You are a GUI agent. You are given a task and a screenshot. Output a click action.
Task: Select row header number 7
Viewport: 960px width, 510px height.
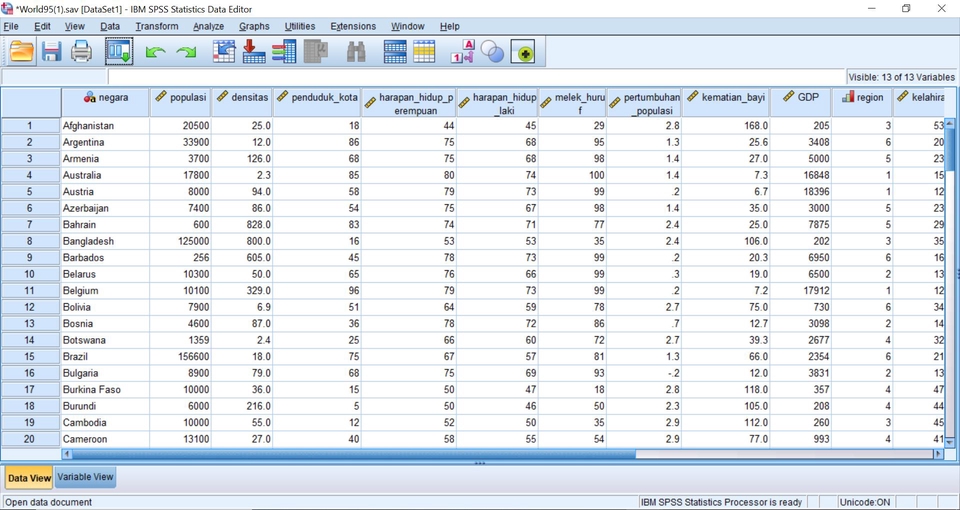[30, 225]
